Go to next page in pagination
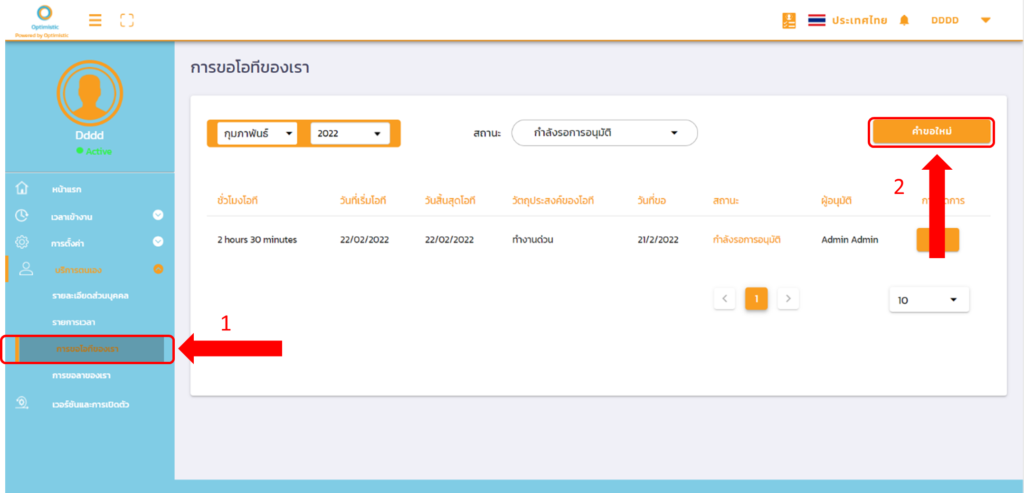The image size is (1024, 493). [788, 298]
